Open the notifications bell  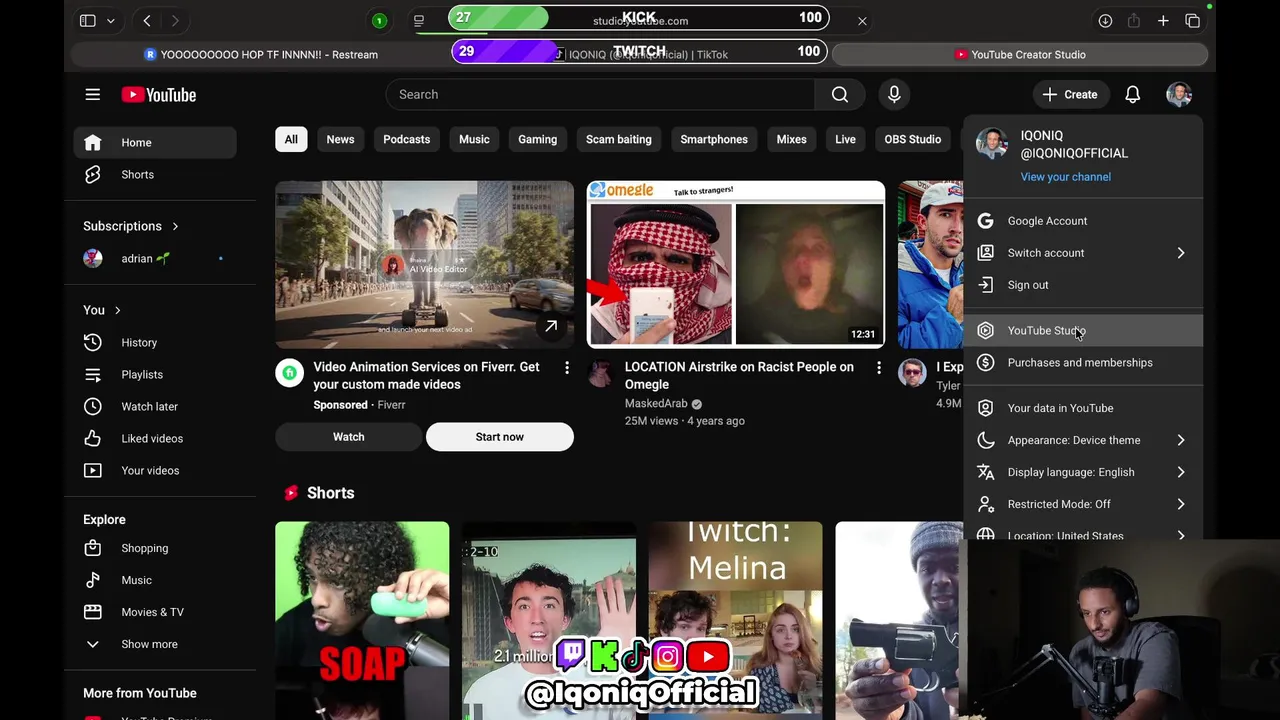(x=1132, y=94)
